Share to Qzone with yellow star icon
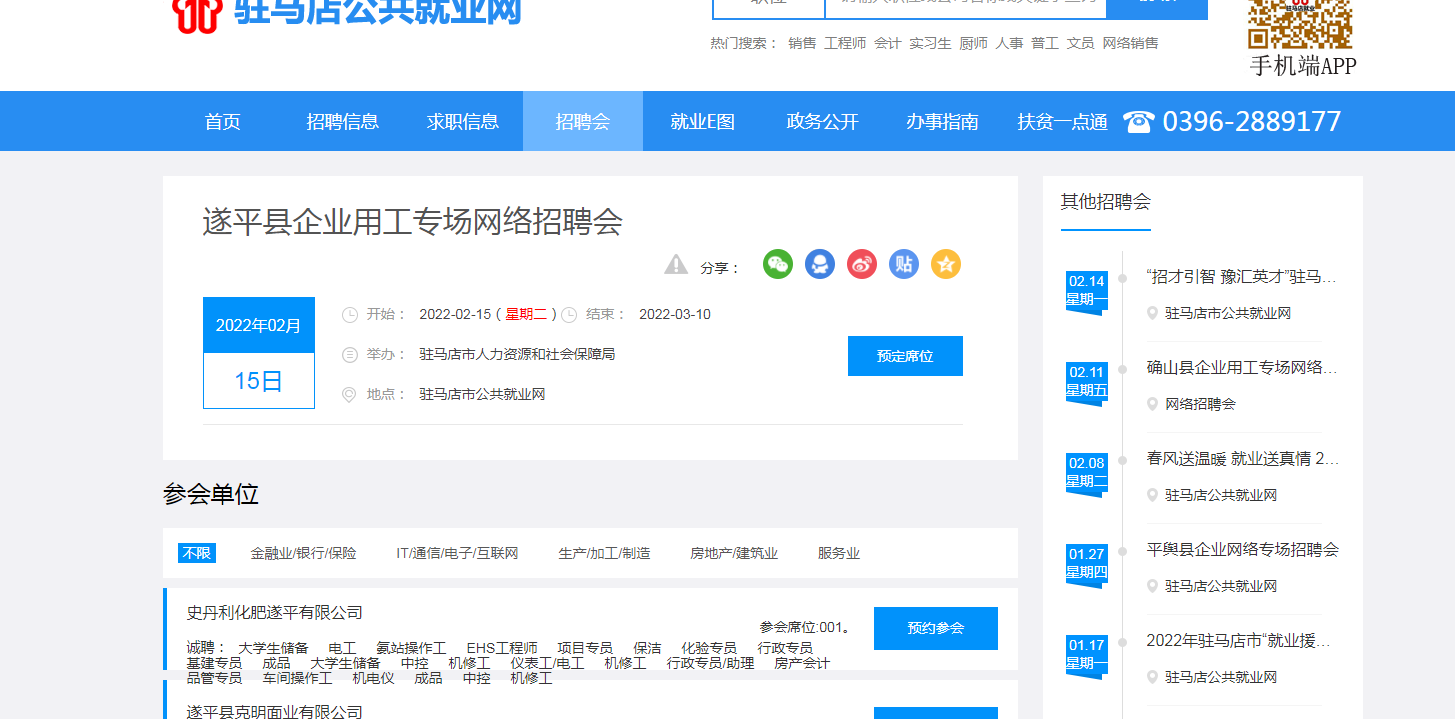The width and height of the screenshot is (1455, 719). click(946, 264)
